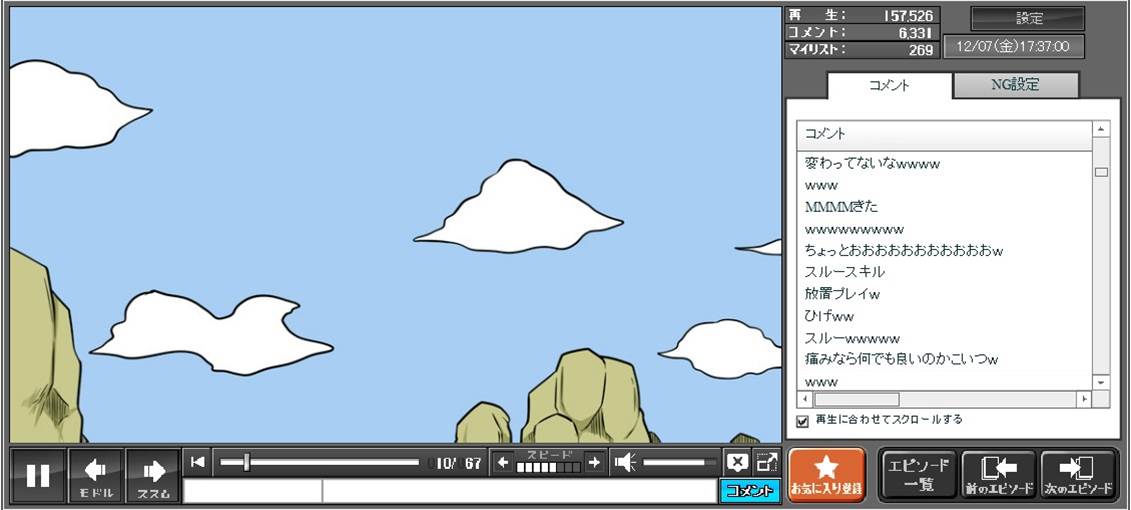The width and height of the screenshot is (1131, 510).
Task: Jump to start with skip-to-beginning icon
Action: 198,462
